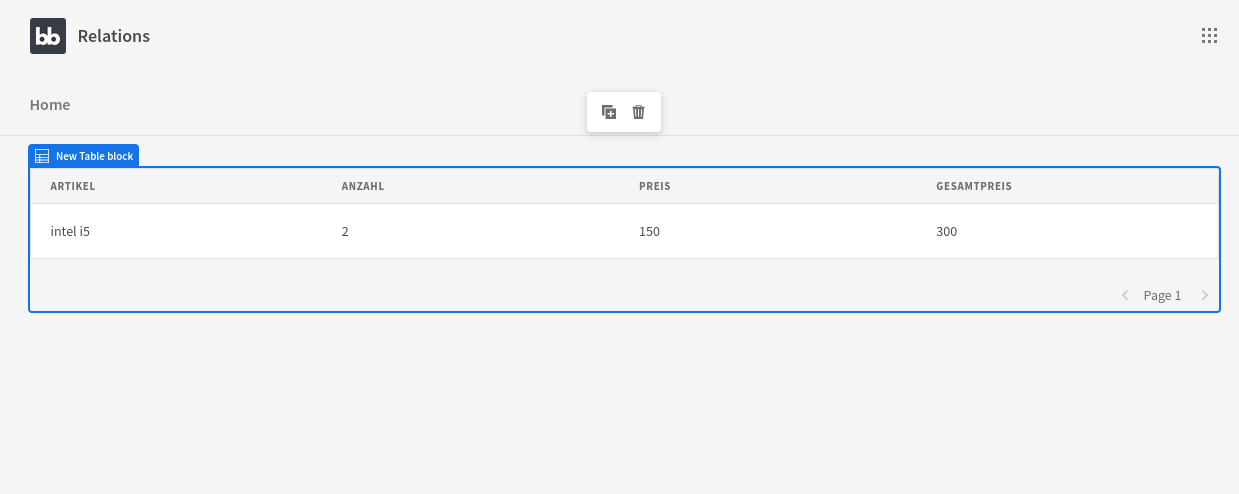The image size is (1239, 494).
Task: Click the Preis value 150 cell
Action: point(649,231)
